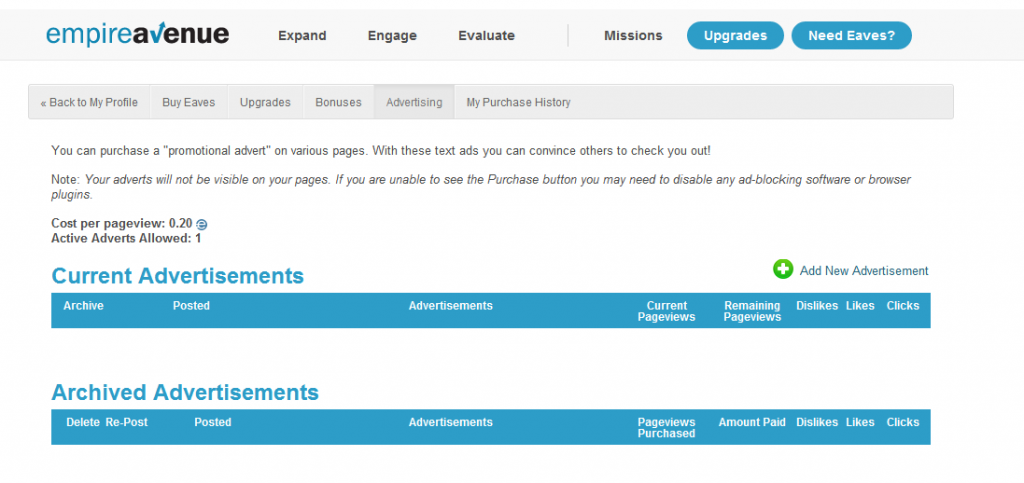The image size is (1024, 483).
Task: Click Clicks header in Archived Advertisements table
Action: [903, 422]
